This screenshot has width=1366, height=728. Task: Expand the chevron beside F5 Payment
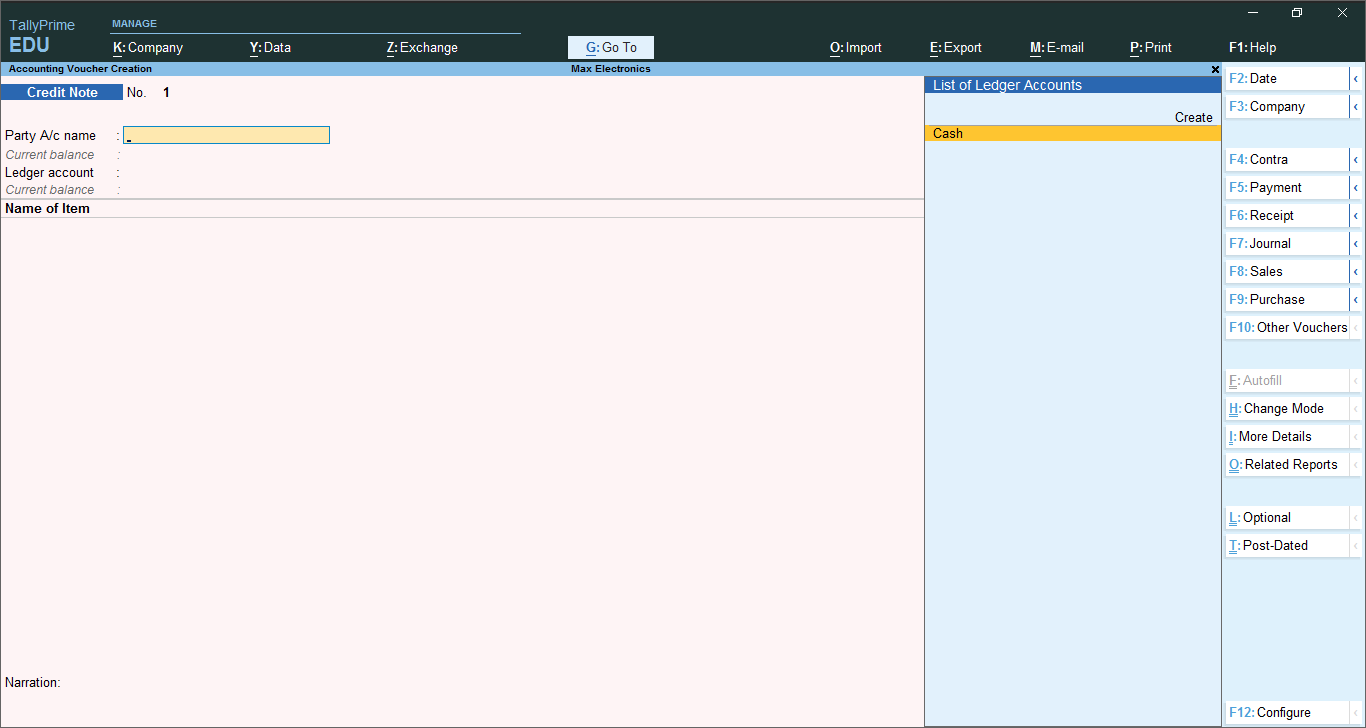click(x=1355, y=187)
